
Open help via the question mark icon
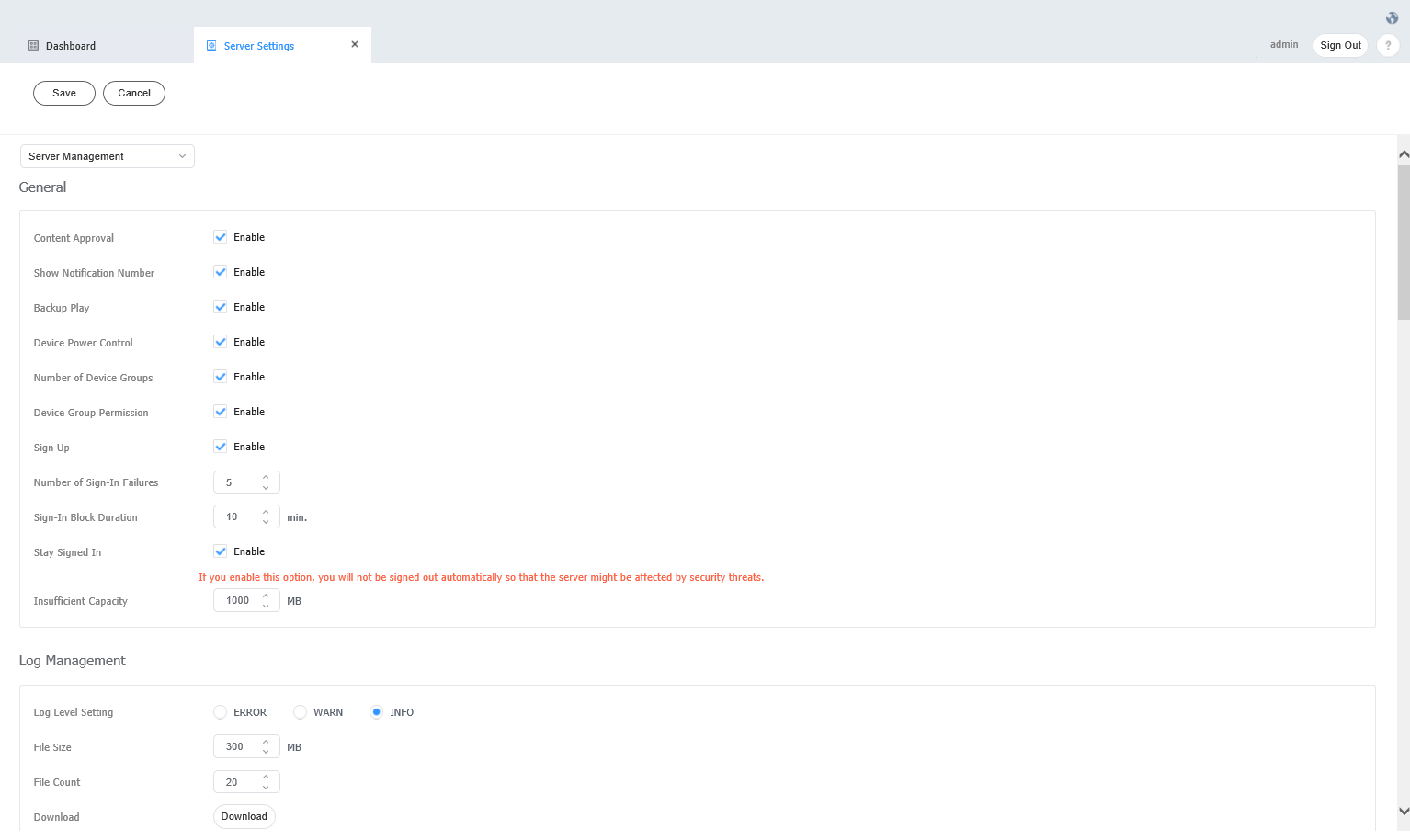click(x=1388, y=44)
